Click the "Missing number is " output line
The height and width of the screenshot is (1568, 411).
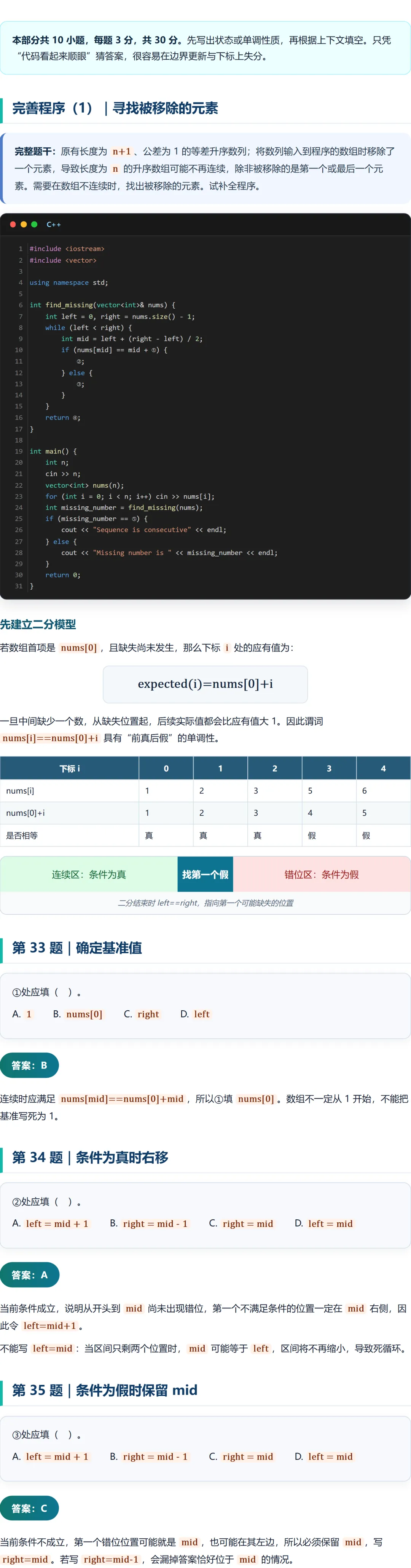pyautogui.click(x=169, y=553)
